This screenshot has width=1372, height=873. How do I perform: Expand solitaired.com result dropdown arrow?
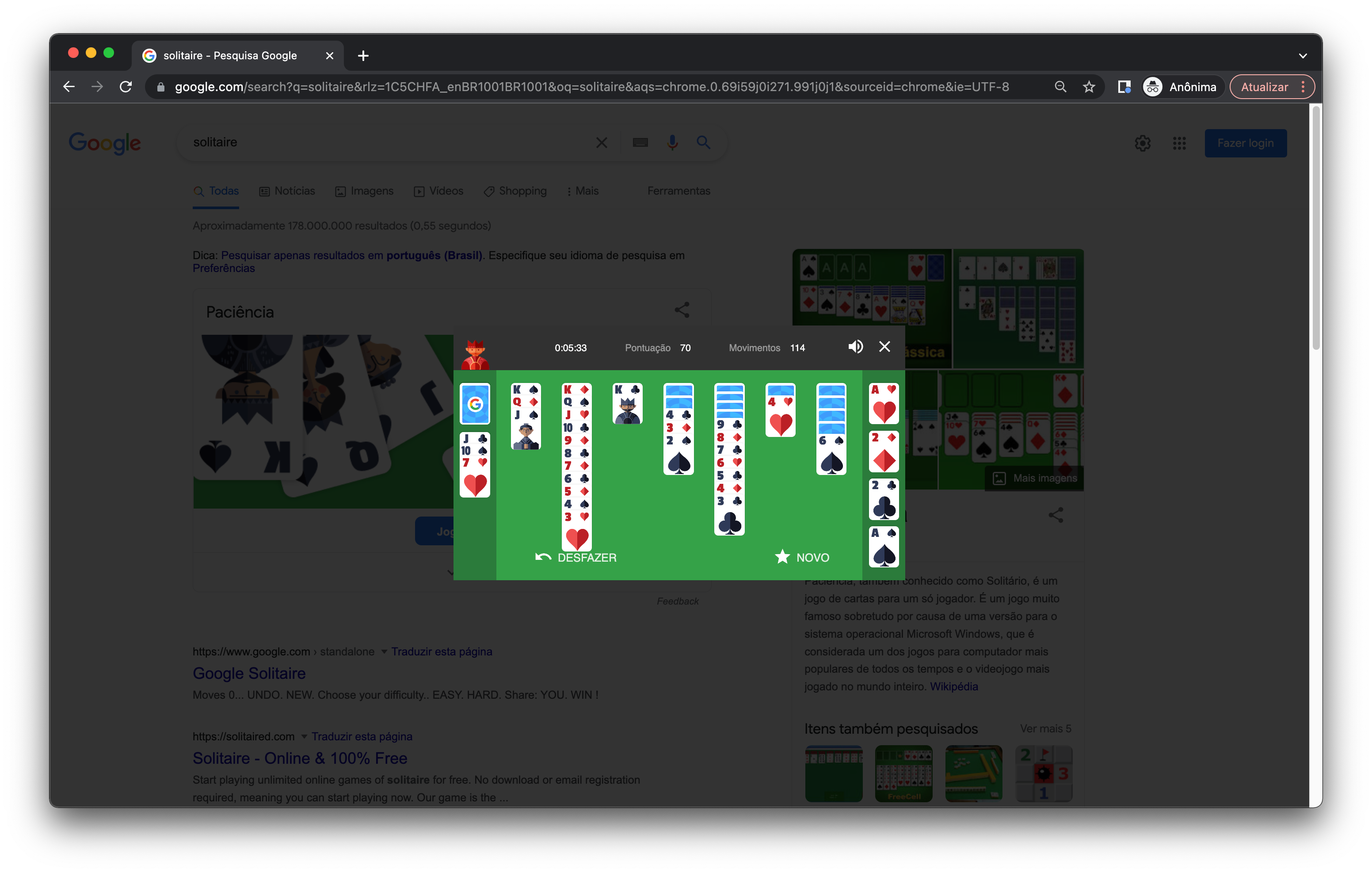[304, 737]
